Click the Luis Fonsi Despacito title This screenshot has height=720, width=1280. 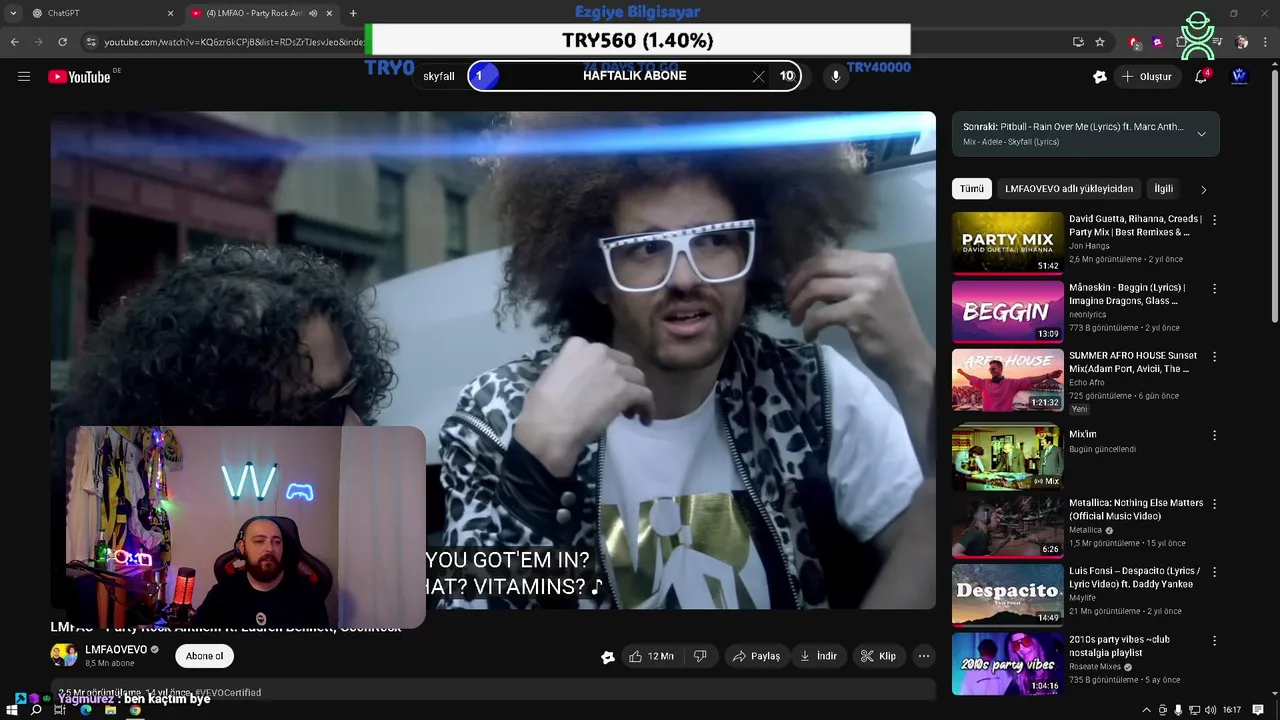tap(1134, 577)
